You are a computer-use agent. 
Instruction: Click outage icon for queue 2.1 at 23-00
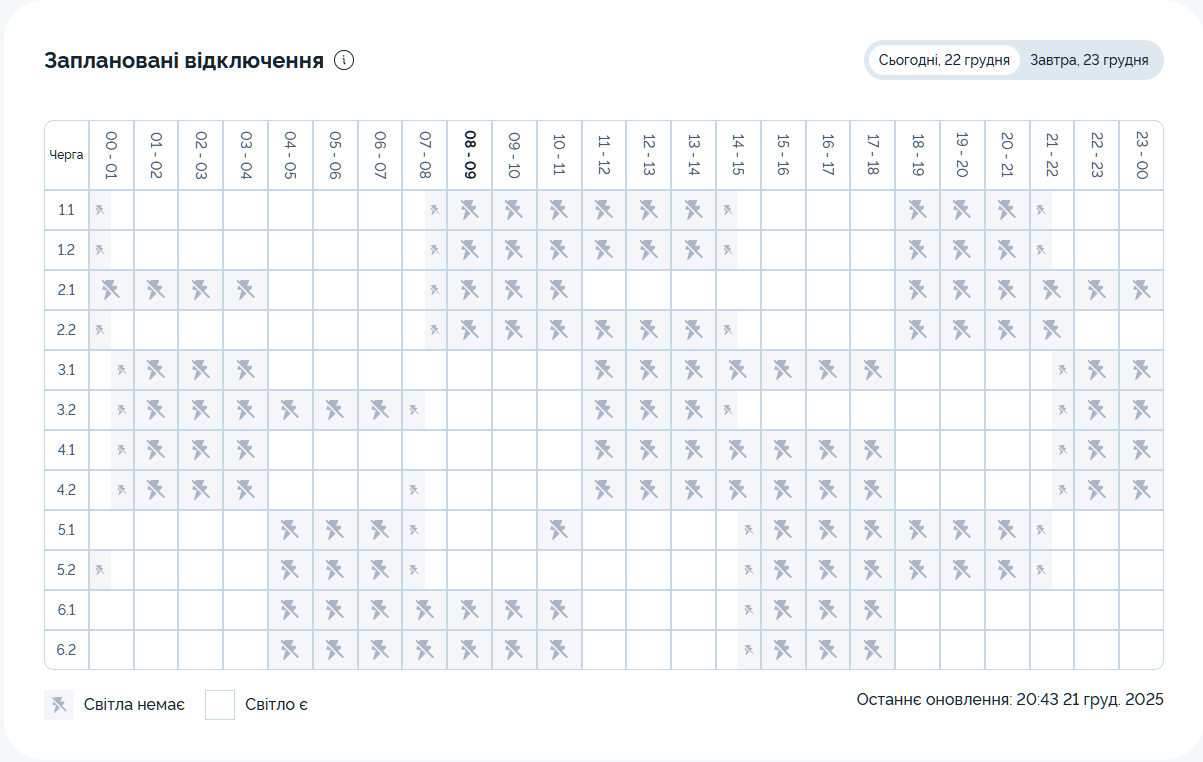pos(1141,290)
